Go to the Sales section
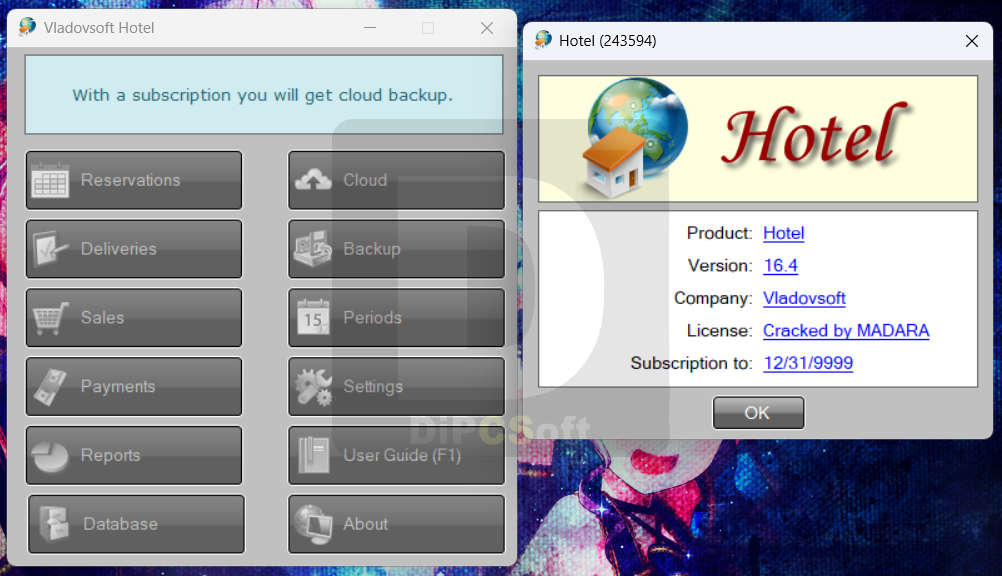1002x576 pixels. click(134, 318)
